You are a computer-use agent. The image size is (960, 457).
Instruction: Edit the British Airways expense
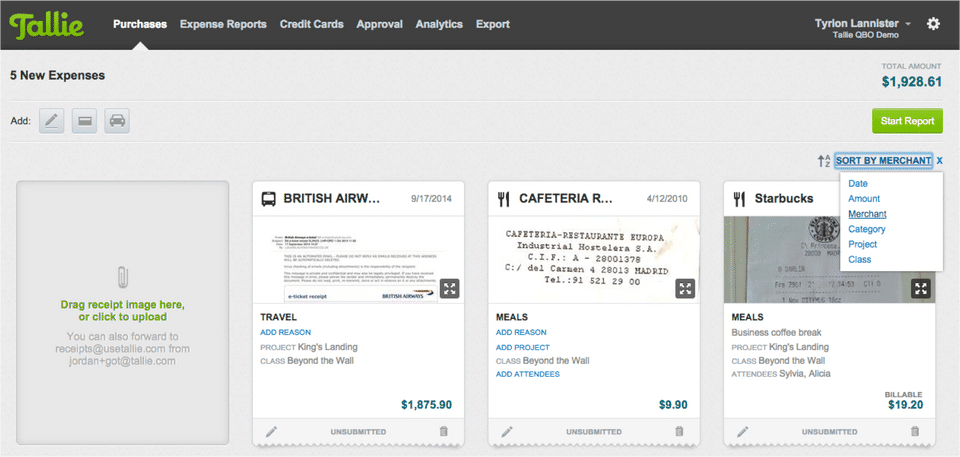pyautogui.click(x=271, y=431)
